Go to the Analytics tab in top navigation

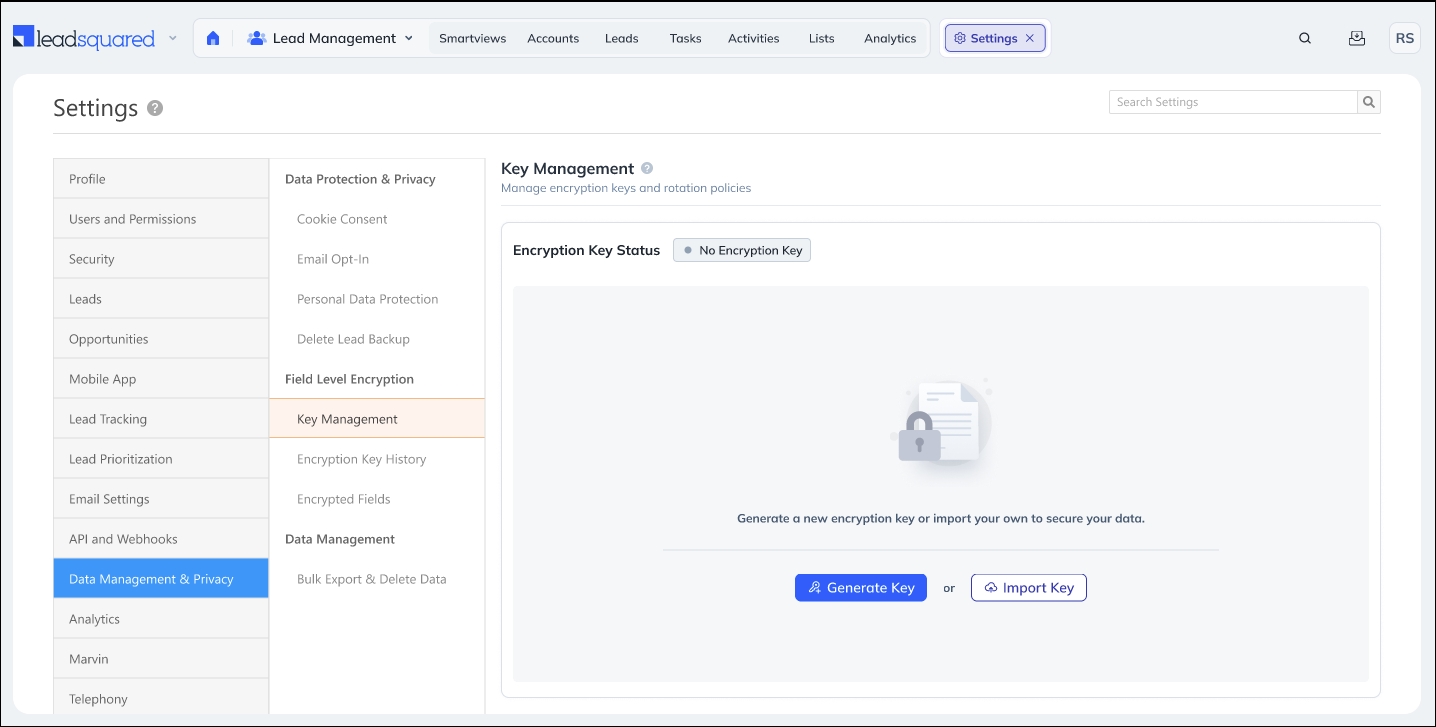pyautogui.click(x=889, y=38)
